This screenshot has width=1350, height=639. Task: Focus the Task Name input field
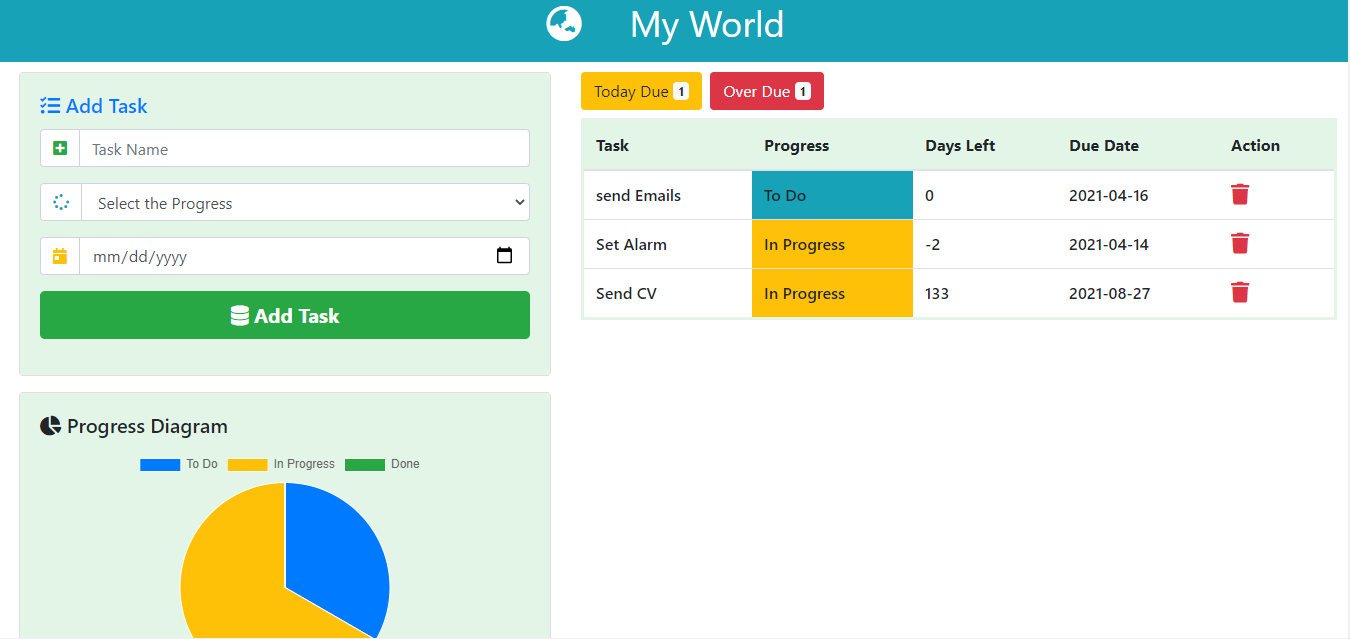304,149
